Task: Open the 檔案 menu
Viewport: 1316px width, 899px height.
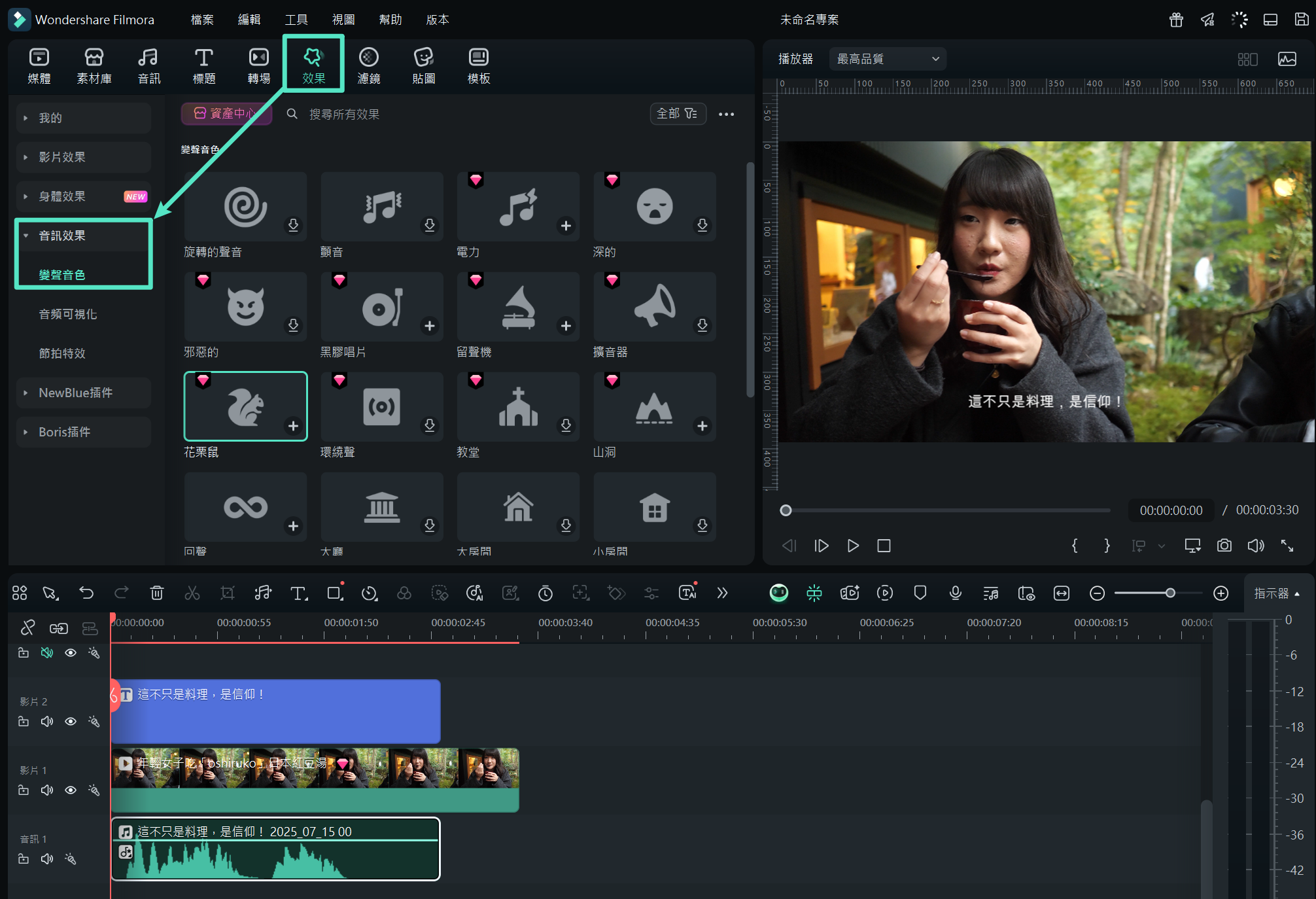Action: (x=202, y=20)
